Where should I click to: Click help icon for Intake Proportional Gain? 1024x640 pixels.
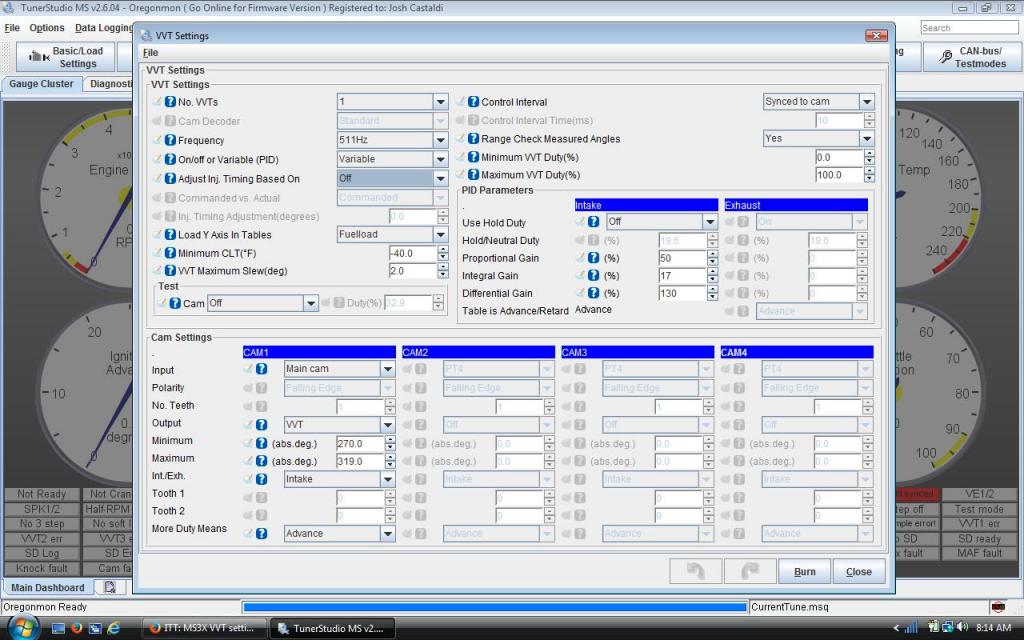tap(593, 258)
